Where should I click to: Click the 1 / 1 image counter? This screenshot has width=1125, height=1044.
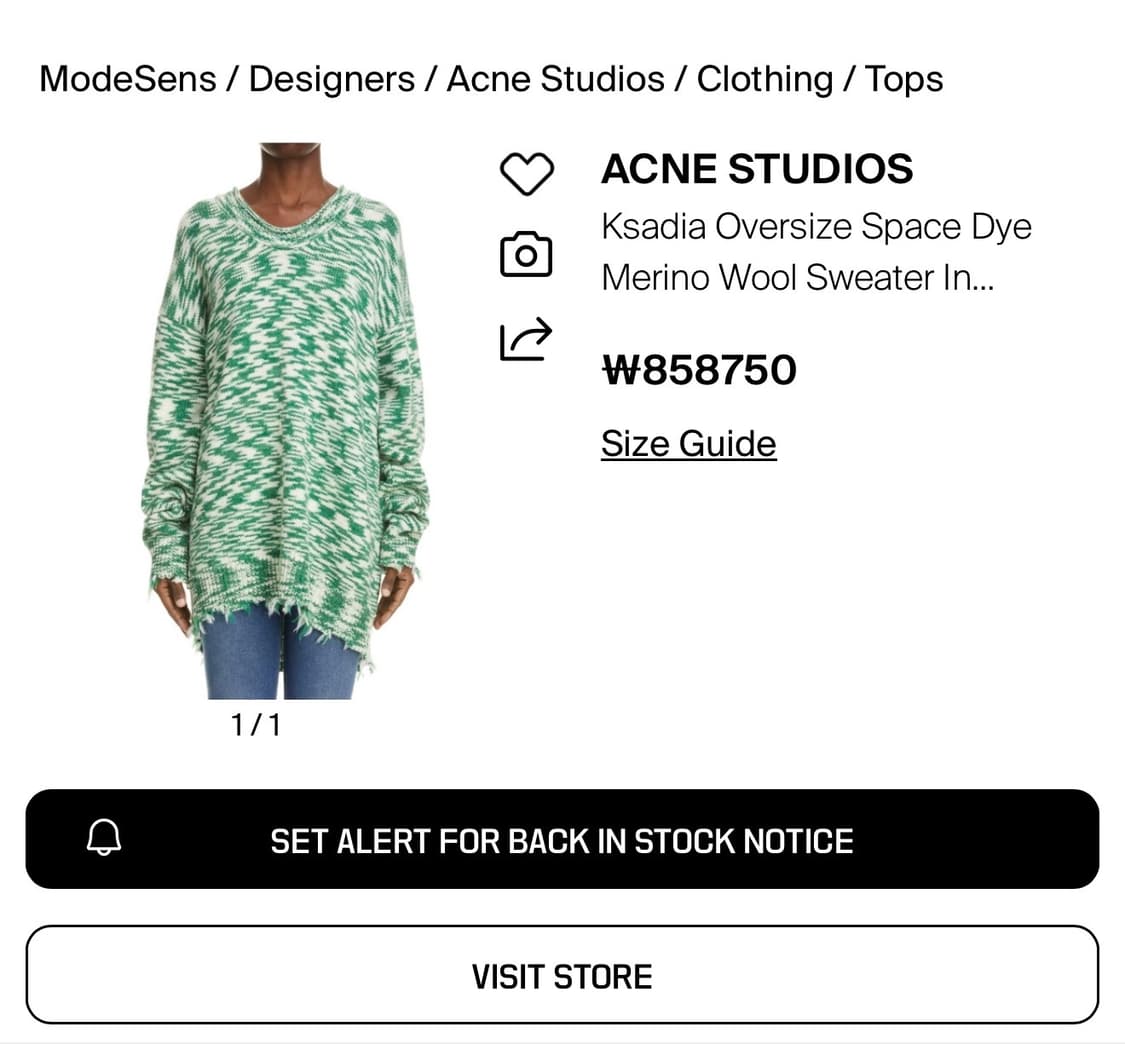click(255, 725)
